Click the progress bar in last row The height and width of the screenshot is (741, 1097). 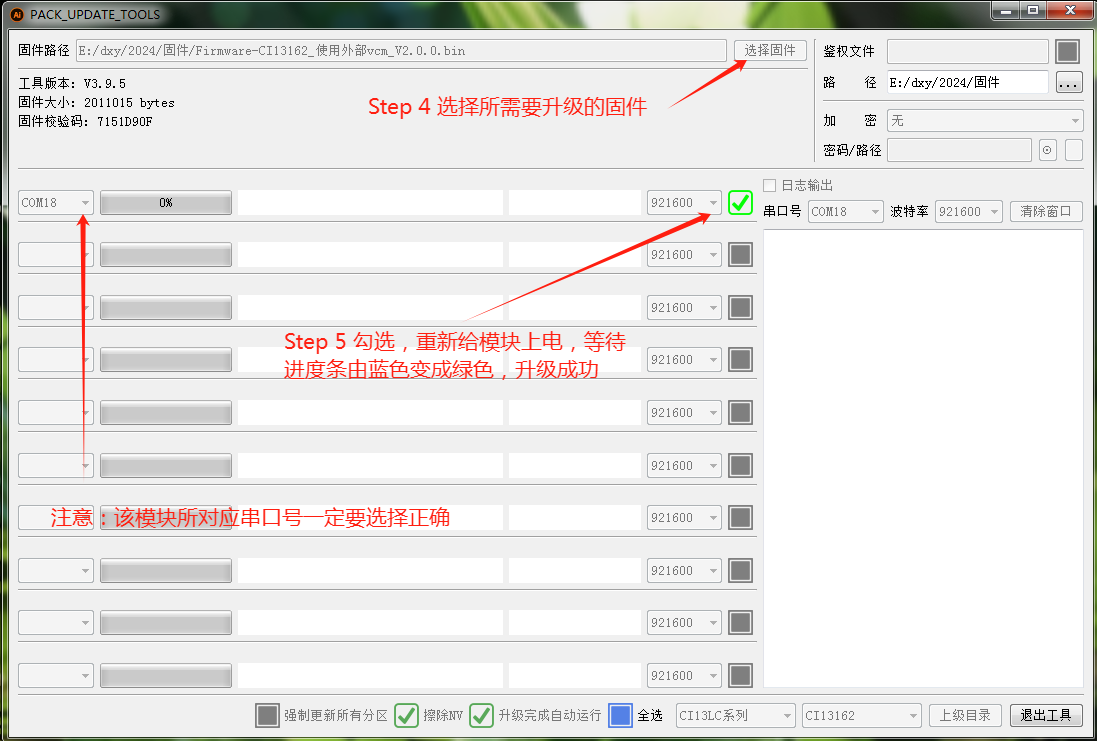click(x=166, y=675)
